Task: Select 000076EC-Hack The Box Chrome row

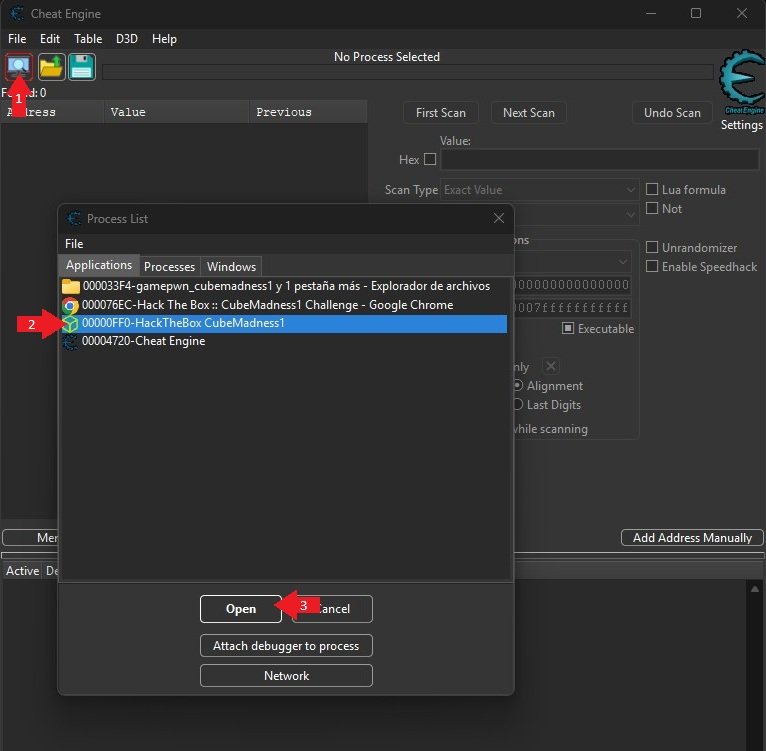Action: [284, 305]
